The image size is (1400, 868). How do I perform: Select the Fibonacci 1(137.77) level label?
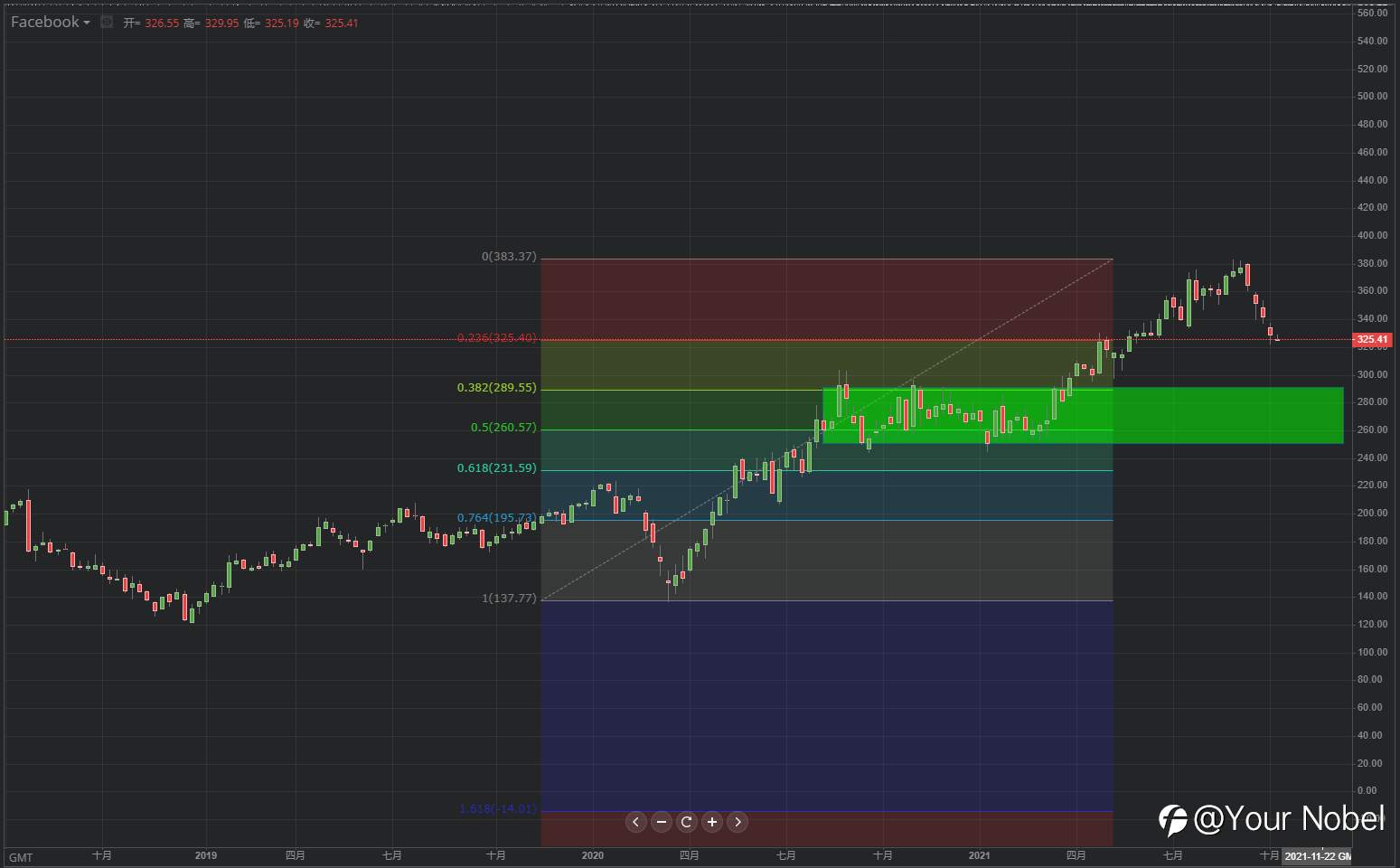point(509,599)
